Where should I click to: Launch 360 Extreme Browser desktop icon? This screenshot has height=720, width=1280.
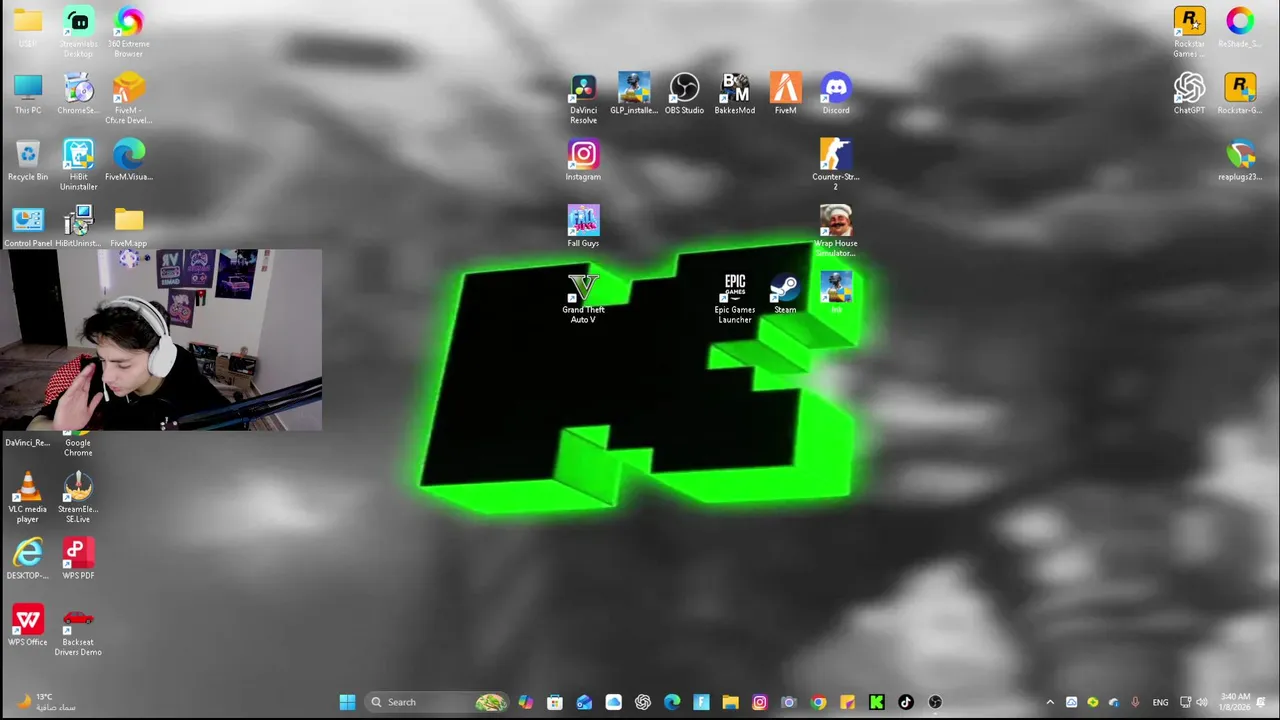tap(129, 32)
